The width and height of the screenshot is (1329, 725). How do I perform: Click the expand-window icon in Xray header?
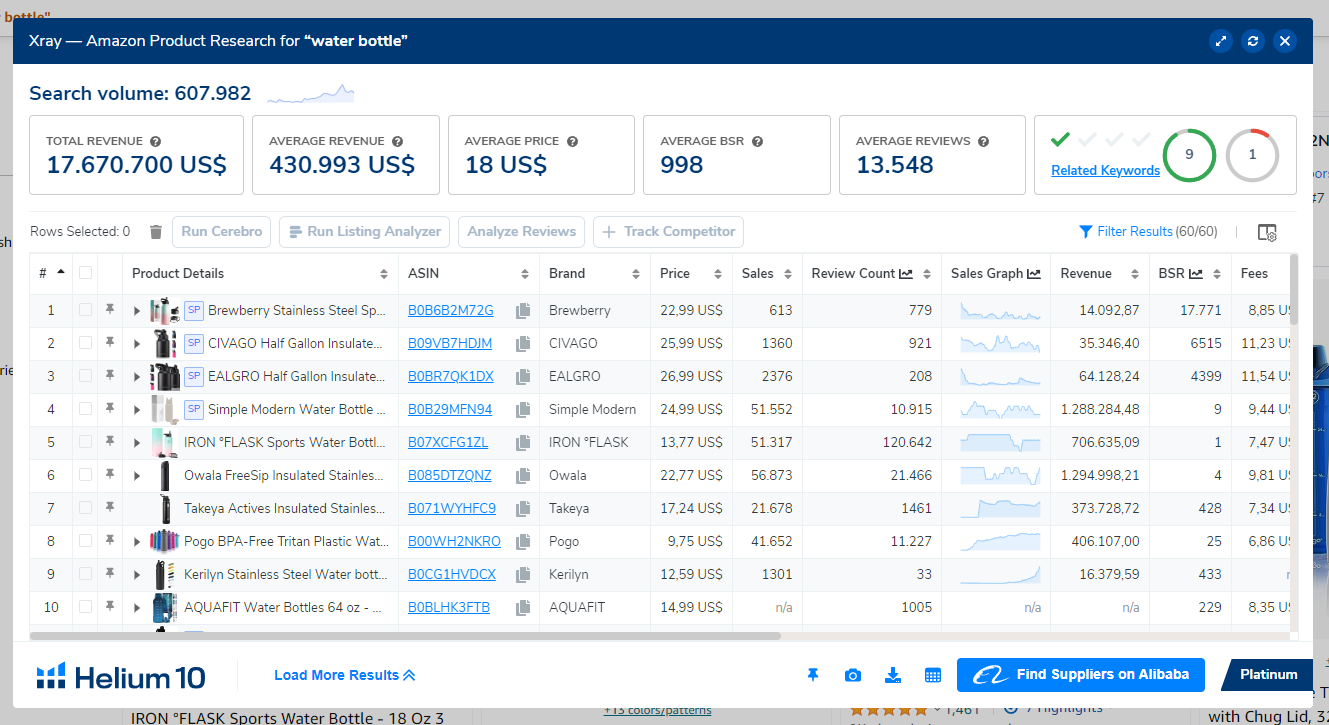[1220, 41]
